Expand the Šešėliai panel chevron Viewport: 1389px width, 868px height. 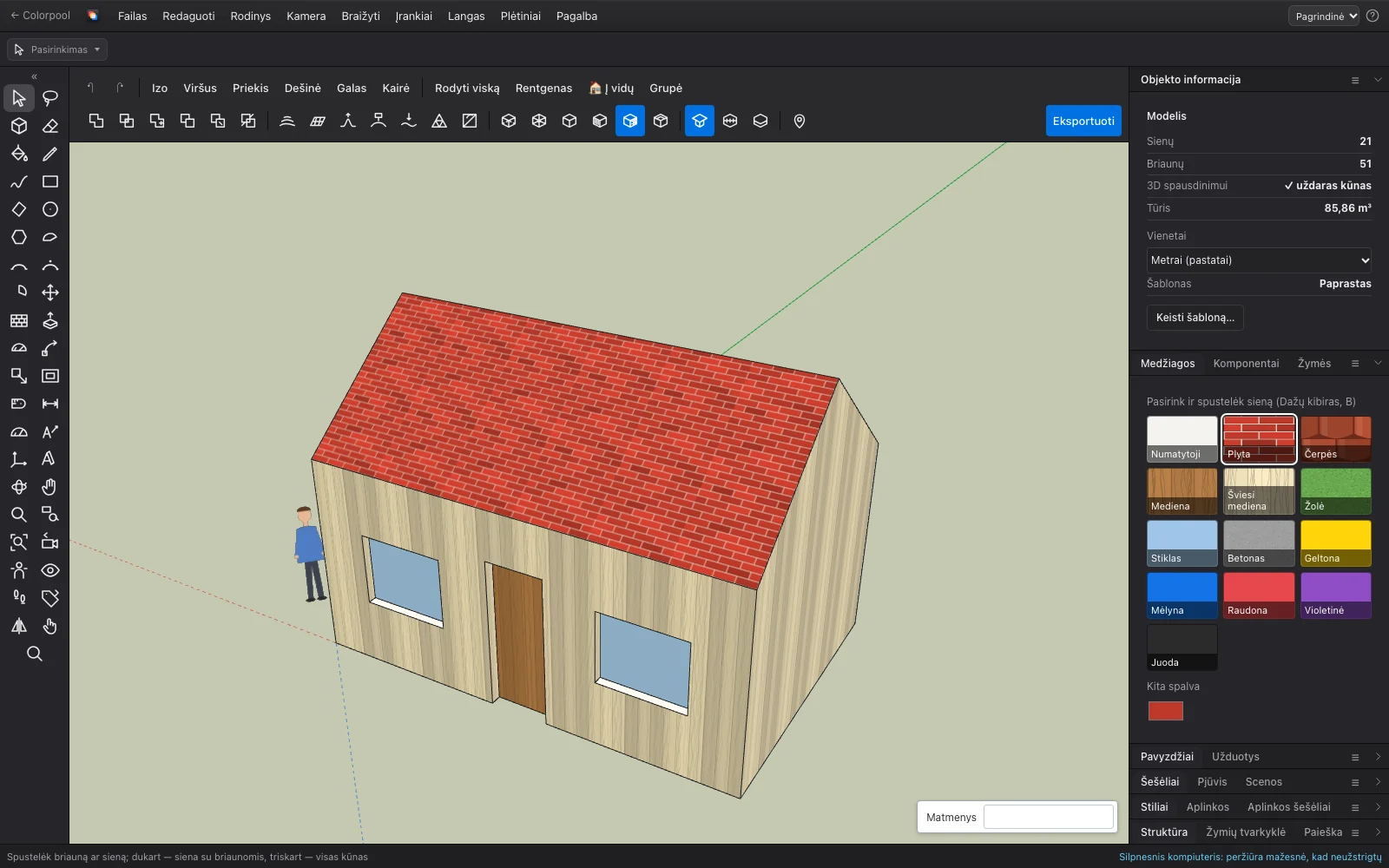tap(1378, 782)
